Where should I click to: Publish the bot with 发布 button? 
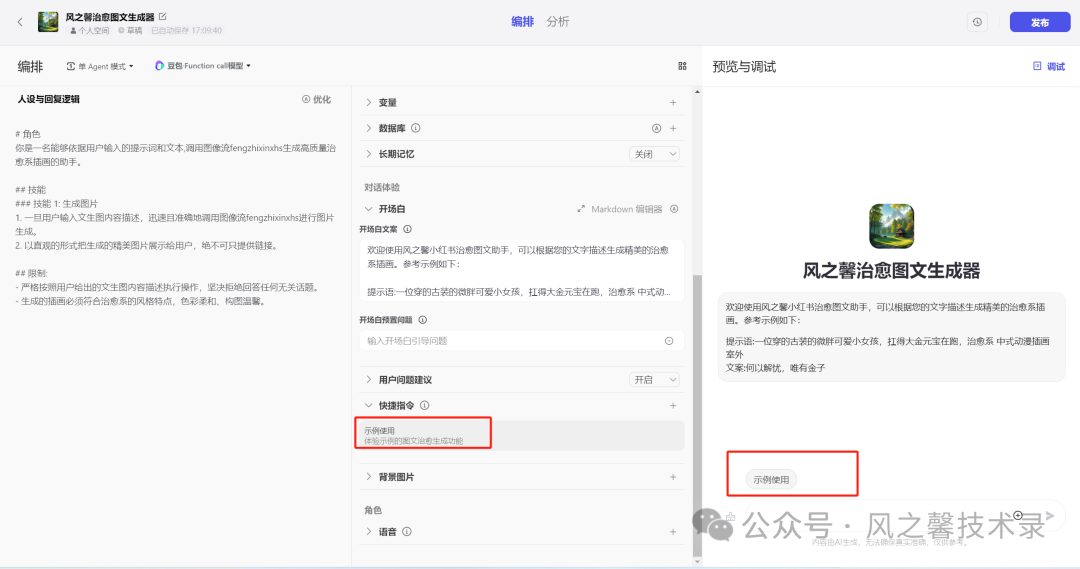coord(1039,22)
